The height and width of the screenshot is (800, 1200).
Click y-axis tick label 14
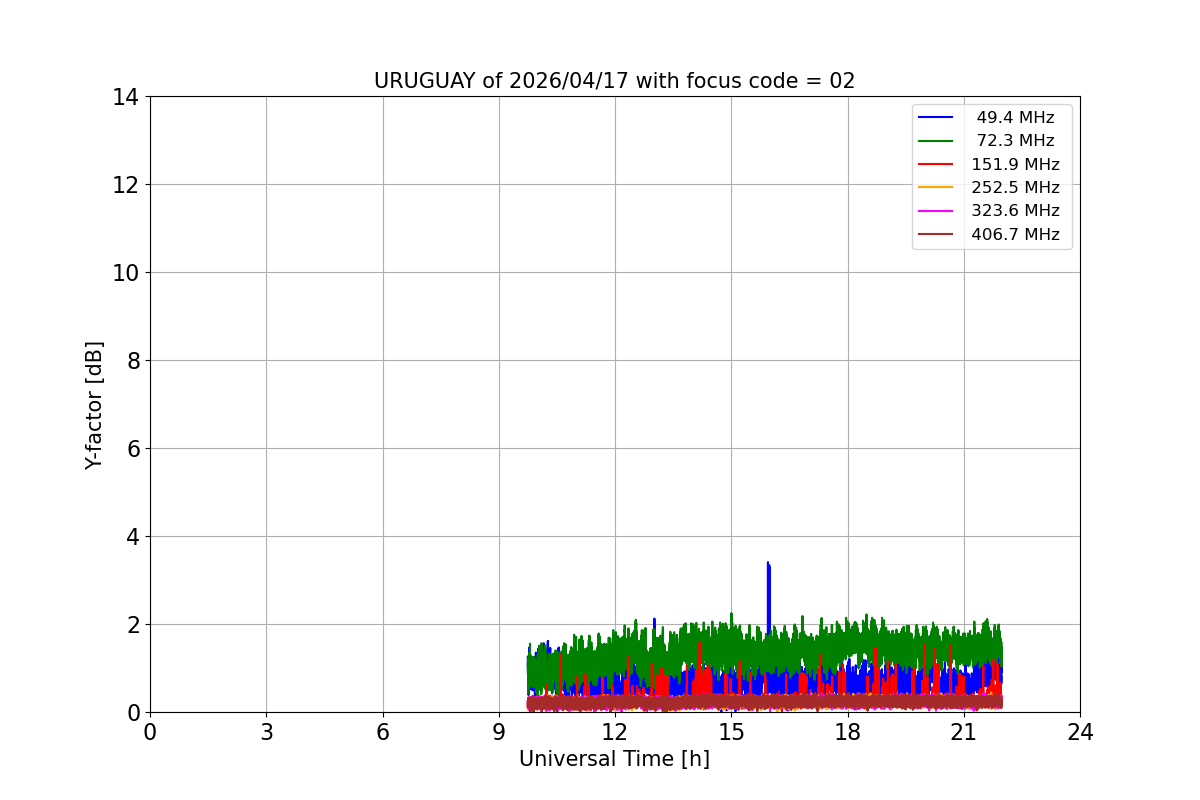coord(125,97)
